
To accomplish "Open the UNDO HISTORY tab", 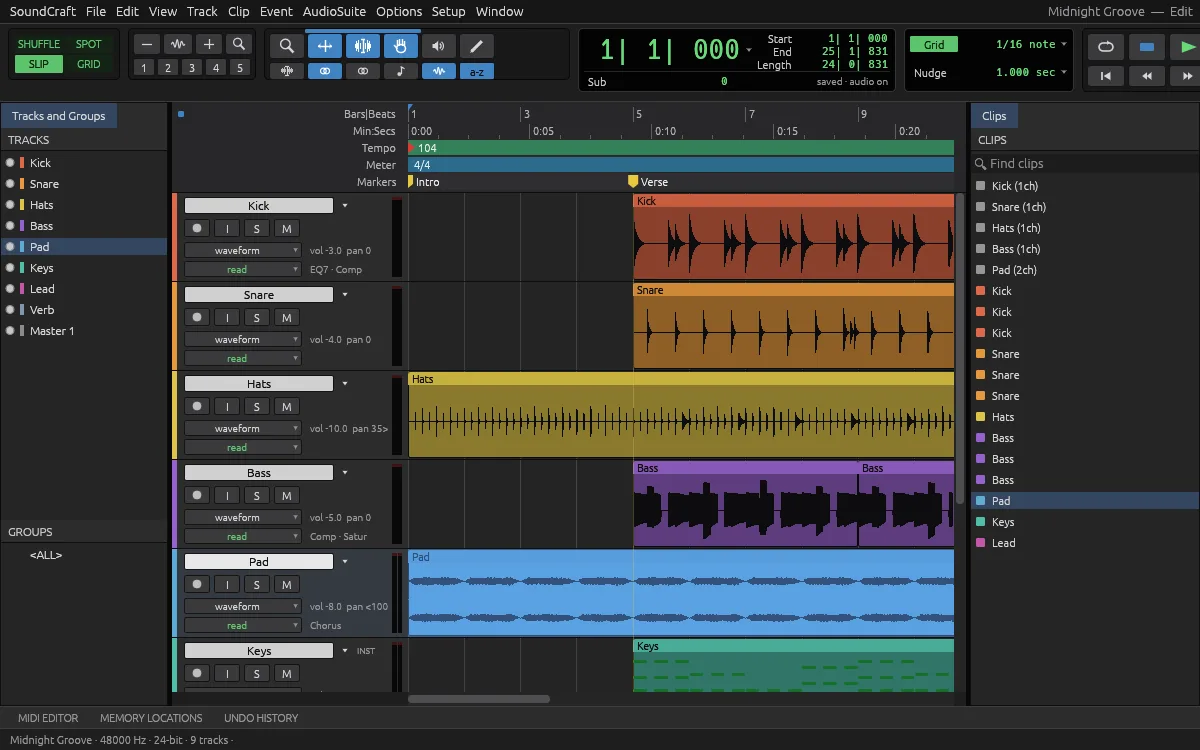I will click(x=261, y=718).
